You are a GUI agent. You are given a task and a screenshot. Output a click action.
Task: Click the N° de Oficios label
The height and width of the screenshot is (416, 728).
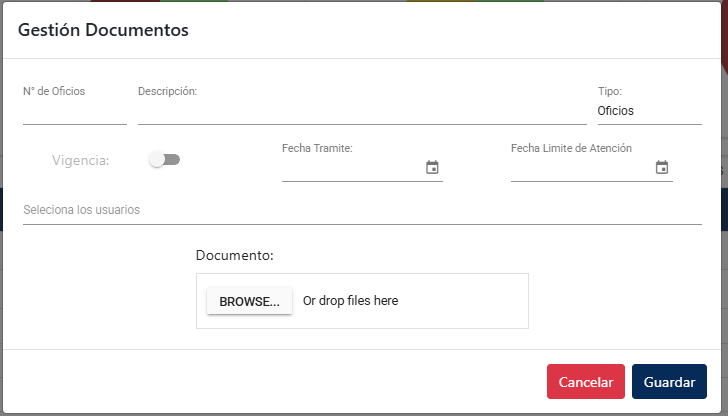point(54,91)
